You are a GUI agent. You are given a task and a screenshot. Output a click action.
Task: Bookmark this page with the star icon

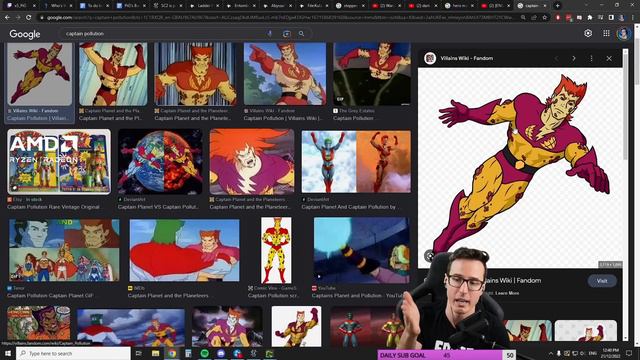544,18
